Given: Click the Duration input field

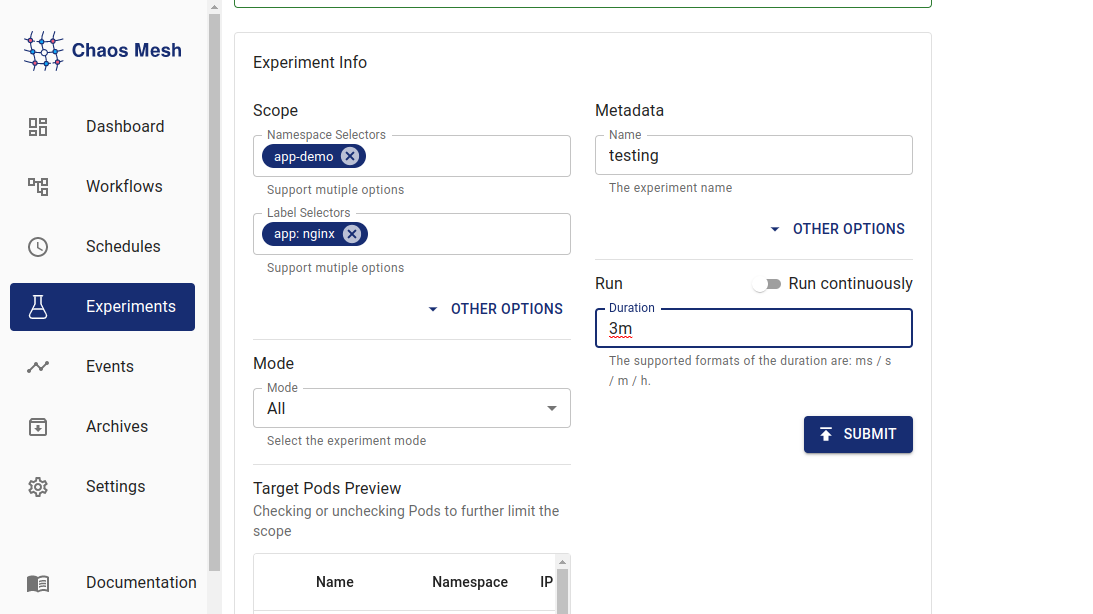Looking at the screenshot, I should 753,329.
